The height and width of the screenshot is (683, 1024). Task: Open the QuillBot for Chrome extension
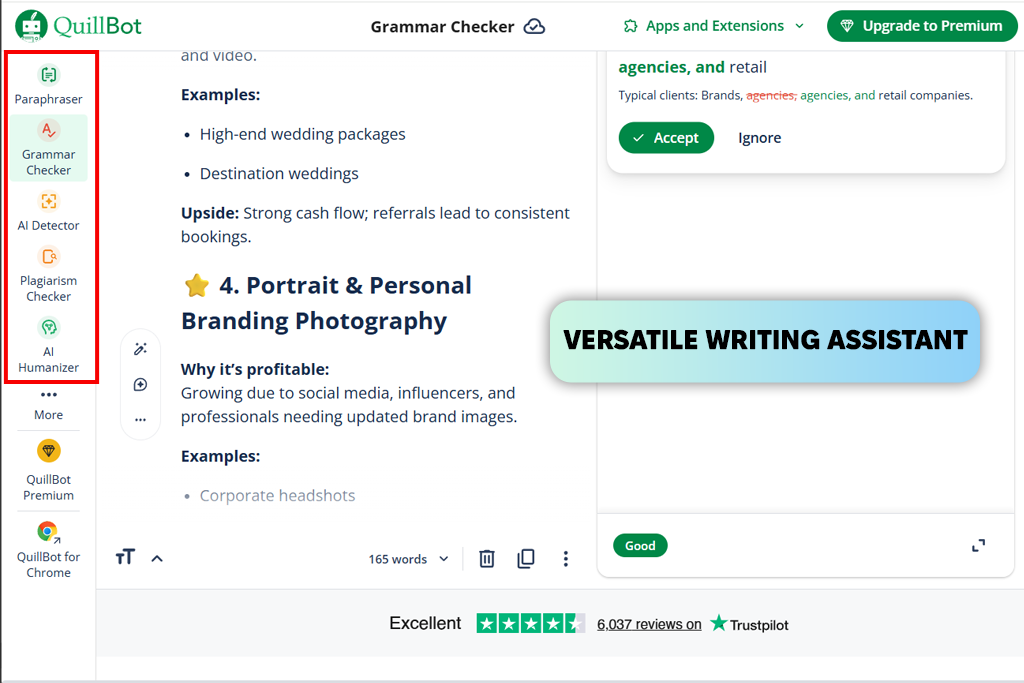pos(48,549)
